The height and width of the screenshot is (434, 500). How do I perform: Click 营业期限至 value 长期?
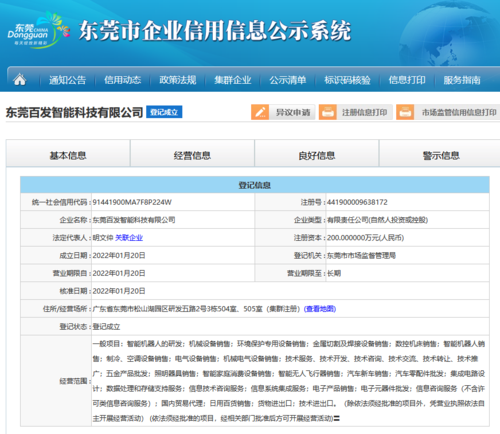pos(334,273)
